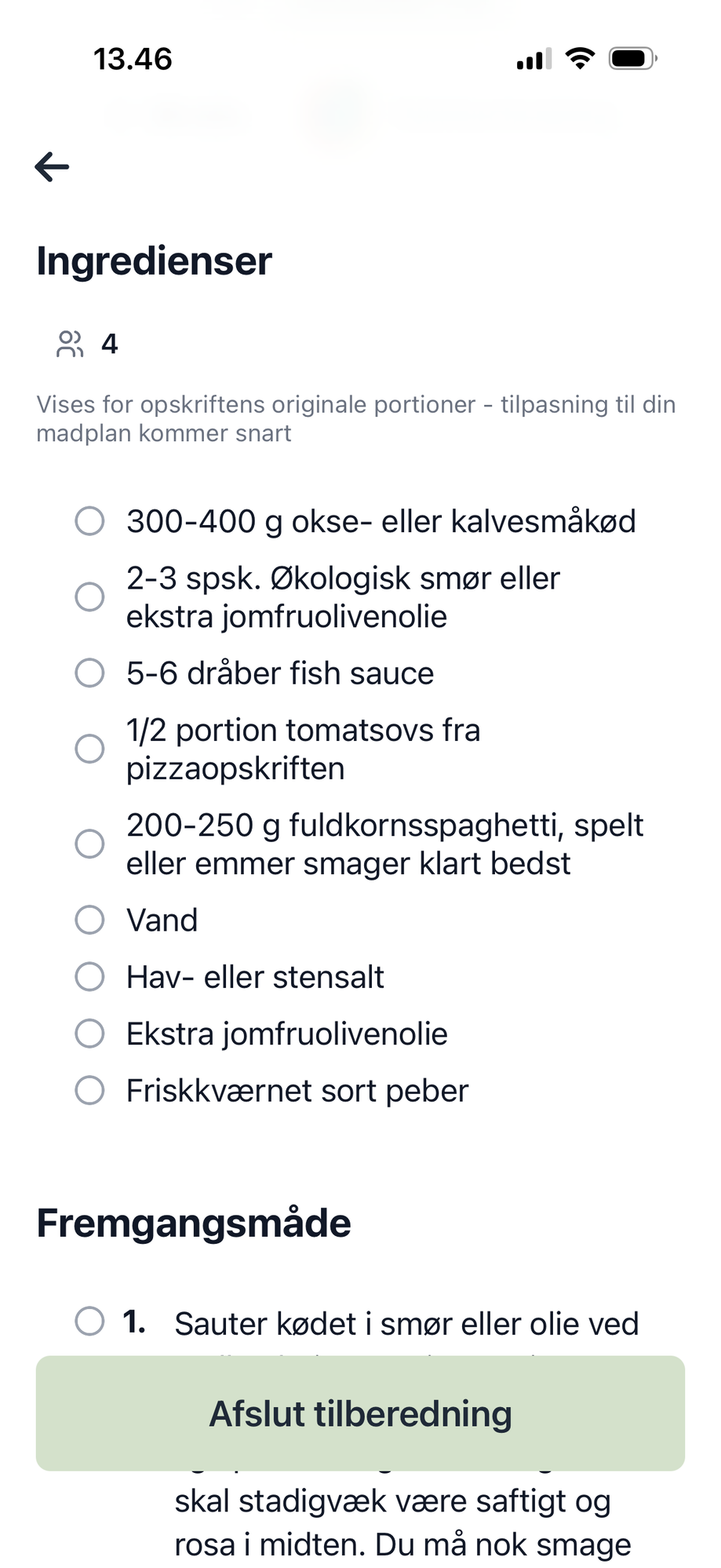Tick the Hav- eller stensalt circle

pyautogui.click(x=89, y=977)
